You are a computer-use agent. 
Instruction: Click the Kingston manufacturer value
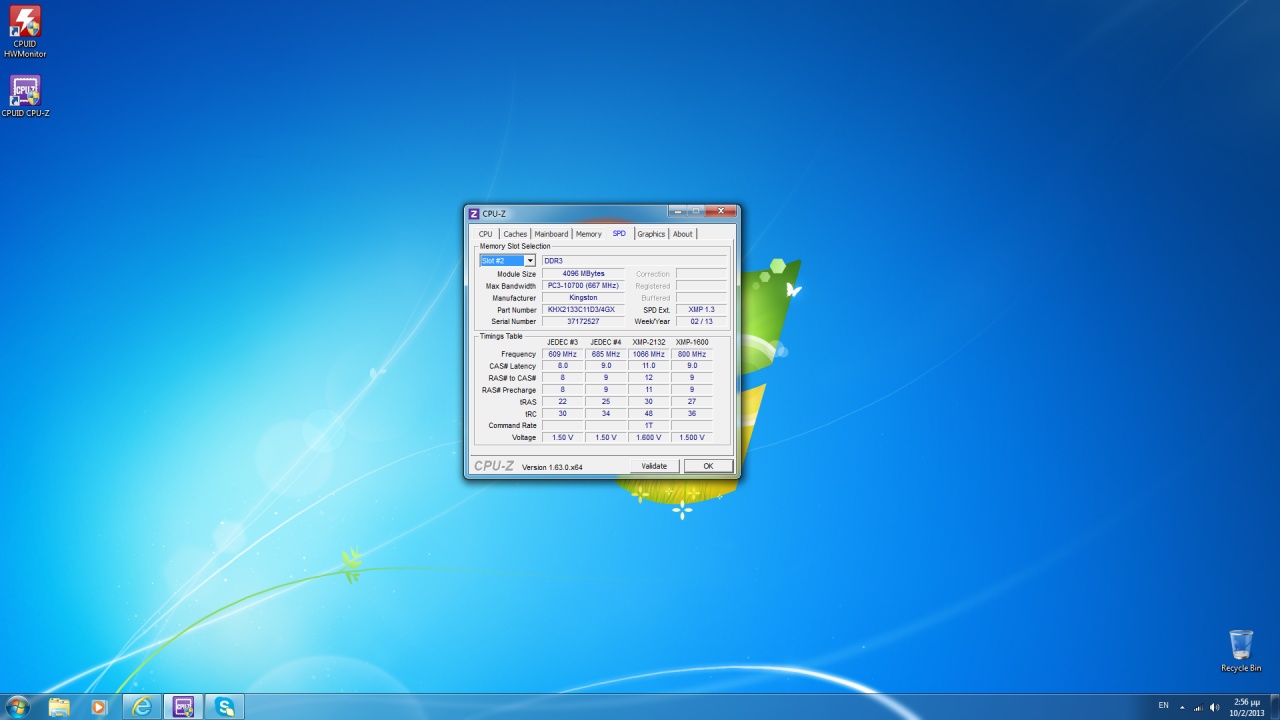coord(583,298)
